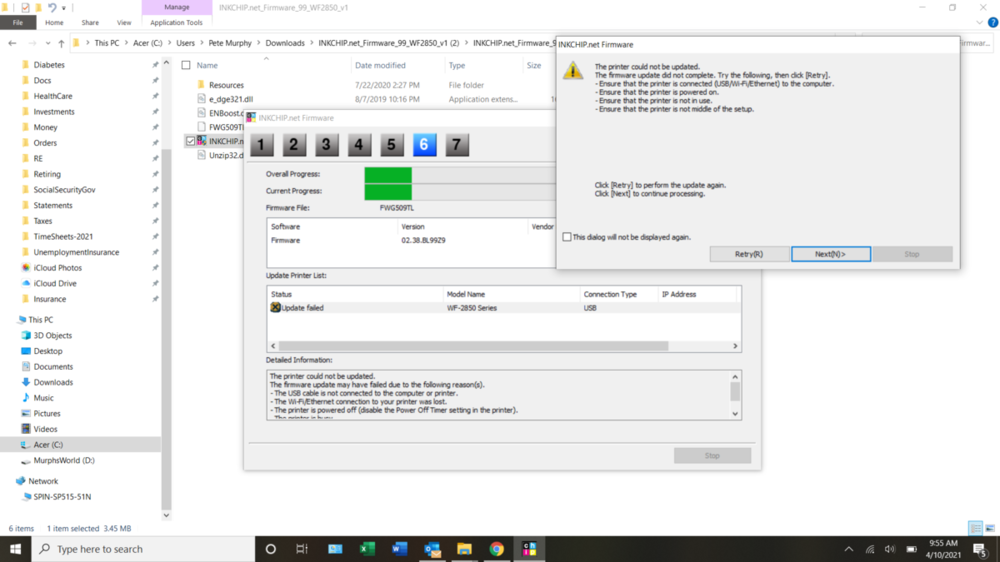
Task: Show hidden system tray icons chevron
Action: (849, 549)
